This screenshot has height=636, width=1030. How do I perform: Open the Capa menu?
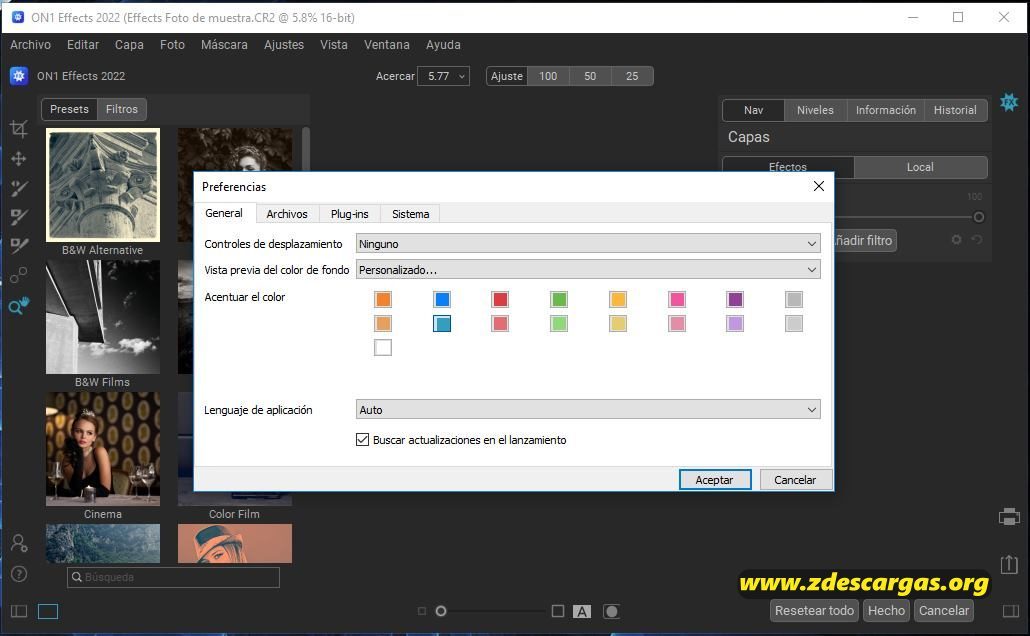[x=129, y=45]
